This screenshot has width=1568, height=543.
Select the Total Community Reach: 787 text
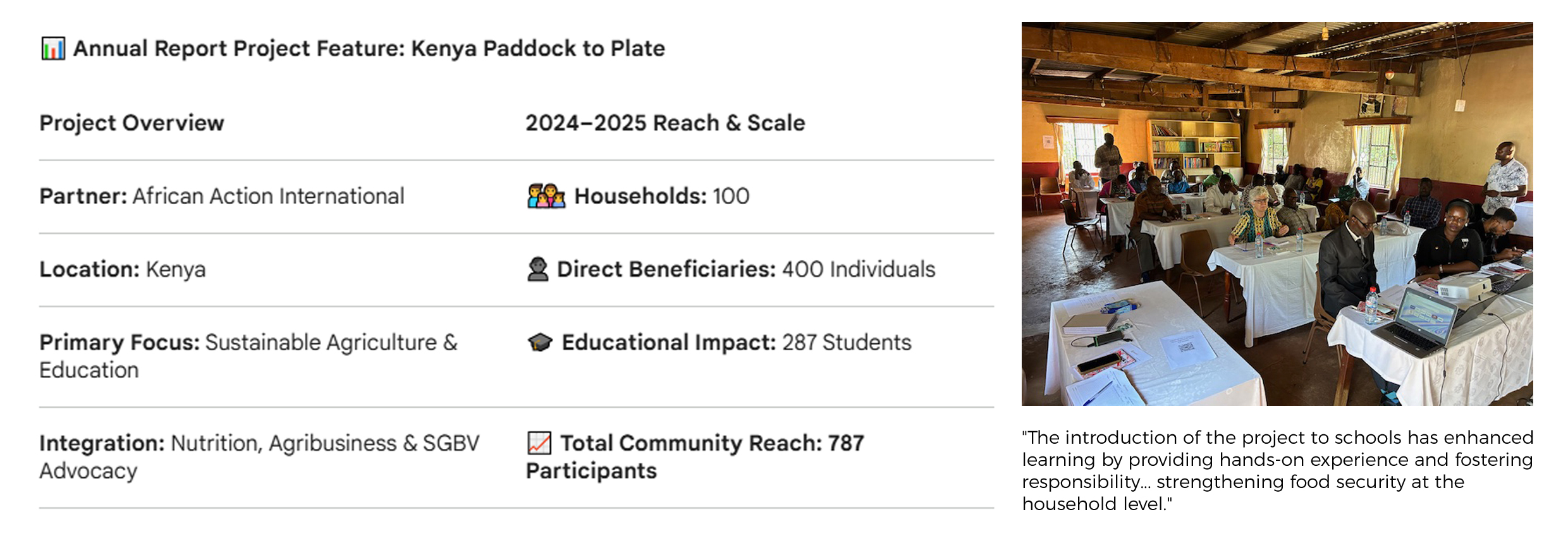[712, 443]
